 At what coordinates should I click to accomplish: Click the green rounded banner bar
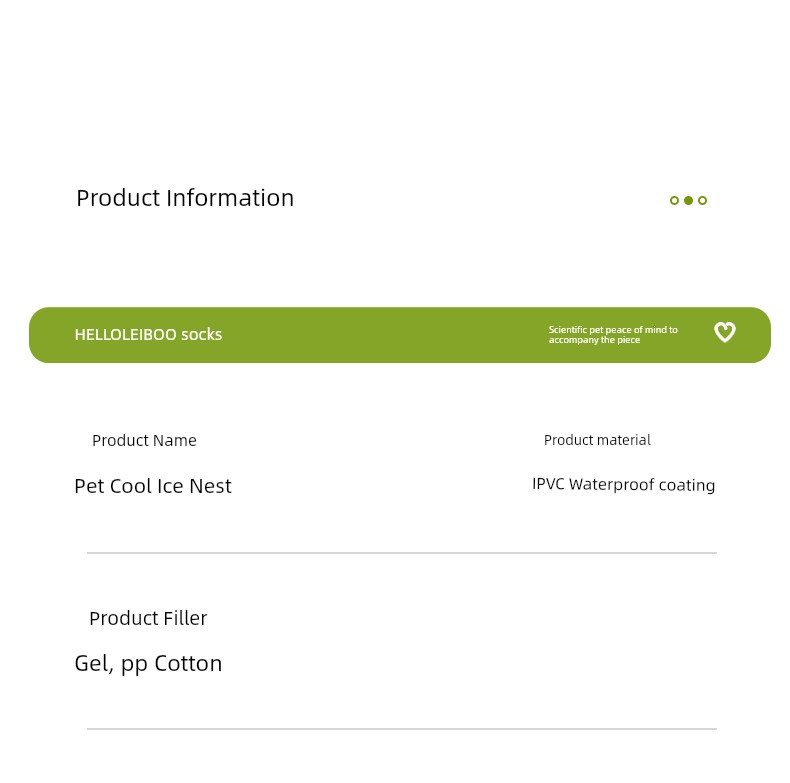click(x=400, y=335)
